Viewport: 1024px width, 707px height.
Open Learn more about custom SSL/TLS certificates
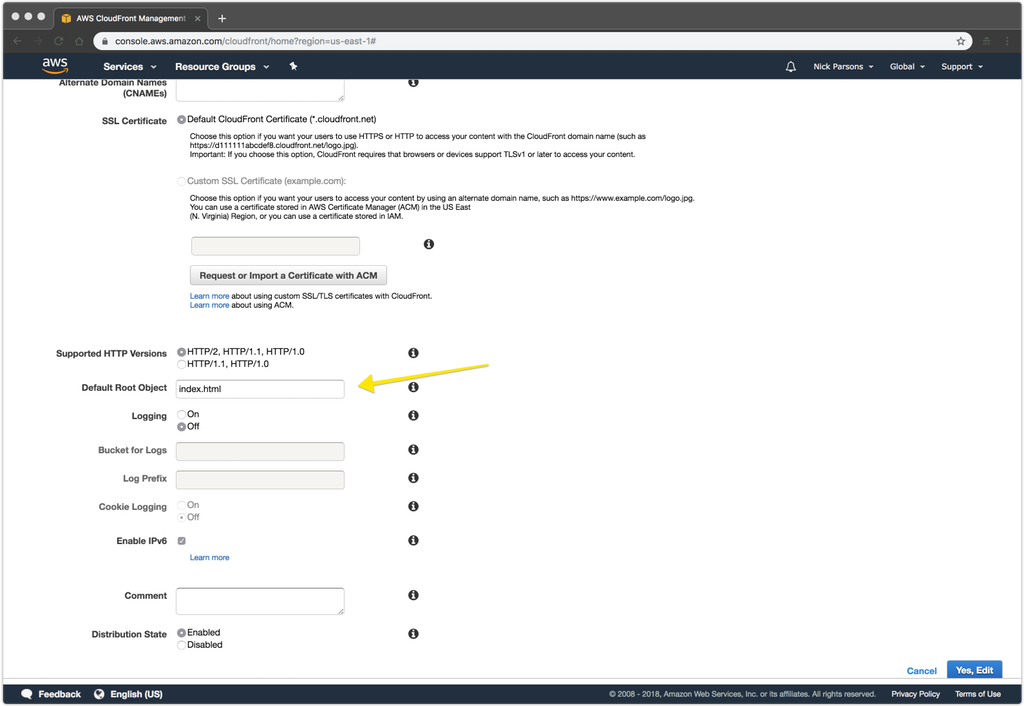click(209, 296)
